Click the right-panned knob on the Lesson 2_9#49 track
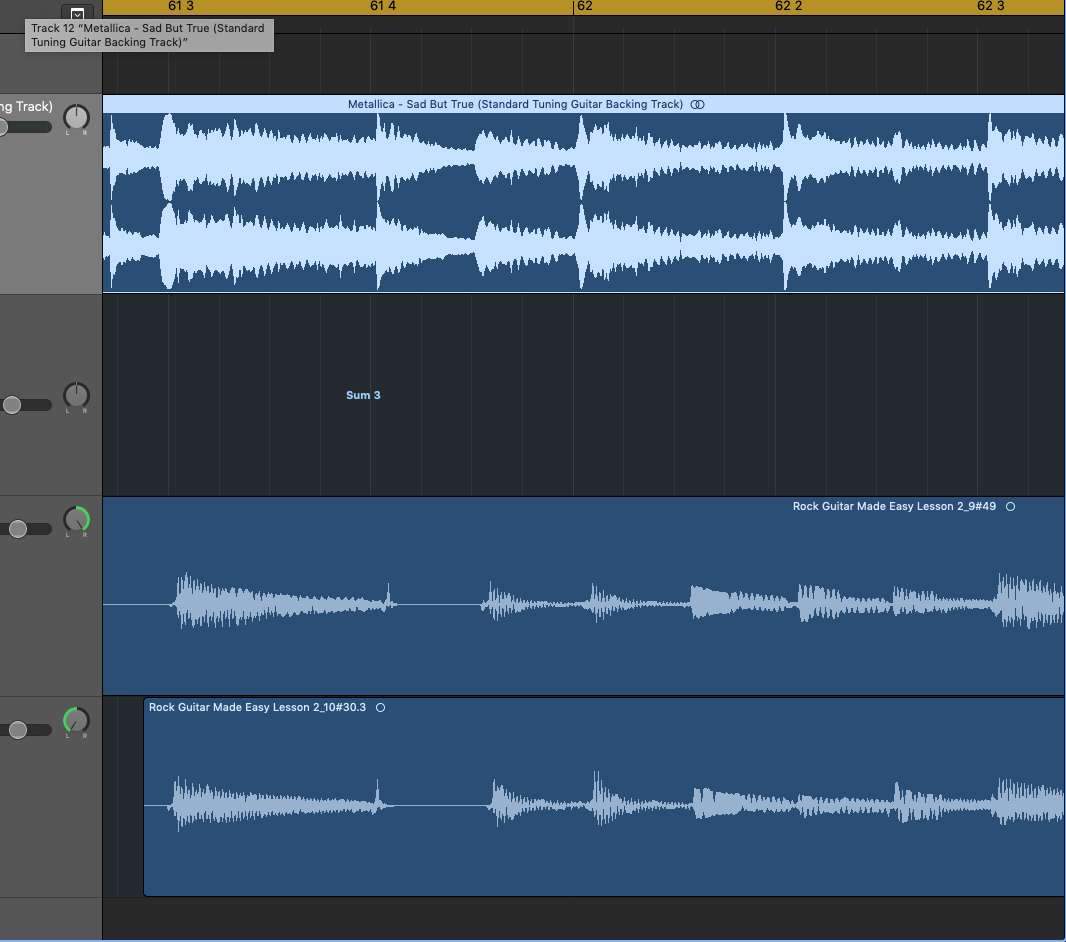The width and height of the screenshot is (1066, 942). tap(76, 519)
